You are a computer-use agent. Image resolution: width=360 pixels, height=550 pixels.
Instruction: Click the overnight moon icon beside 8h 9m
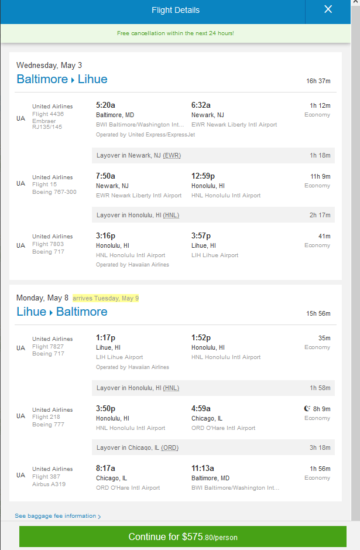pyautogui.click(x=307, y=408)
